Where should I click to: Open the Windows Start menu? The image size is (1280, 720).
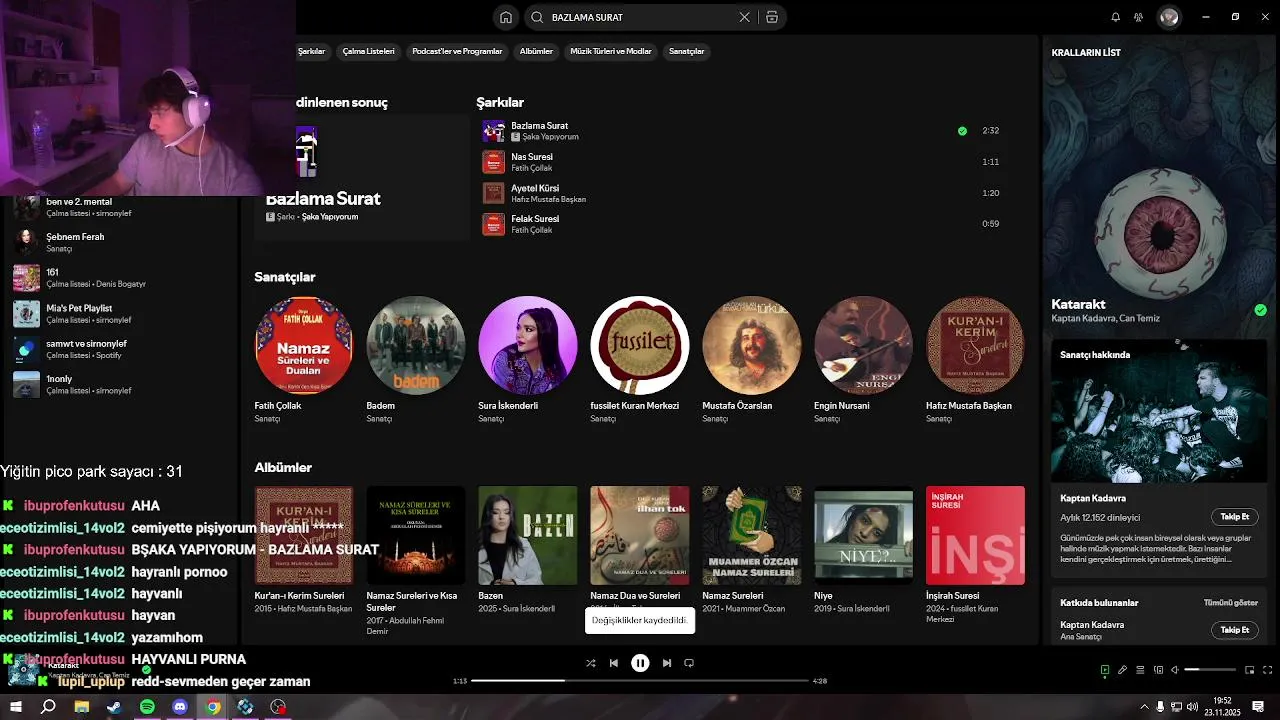[x=16, y=707]
